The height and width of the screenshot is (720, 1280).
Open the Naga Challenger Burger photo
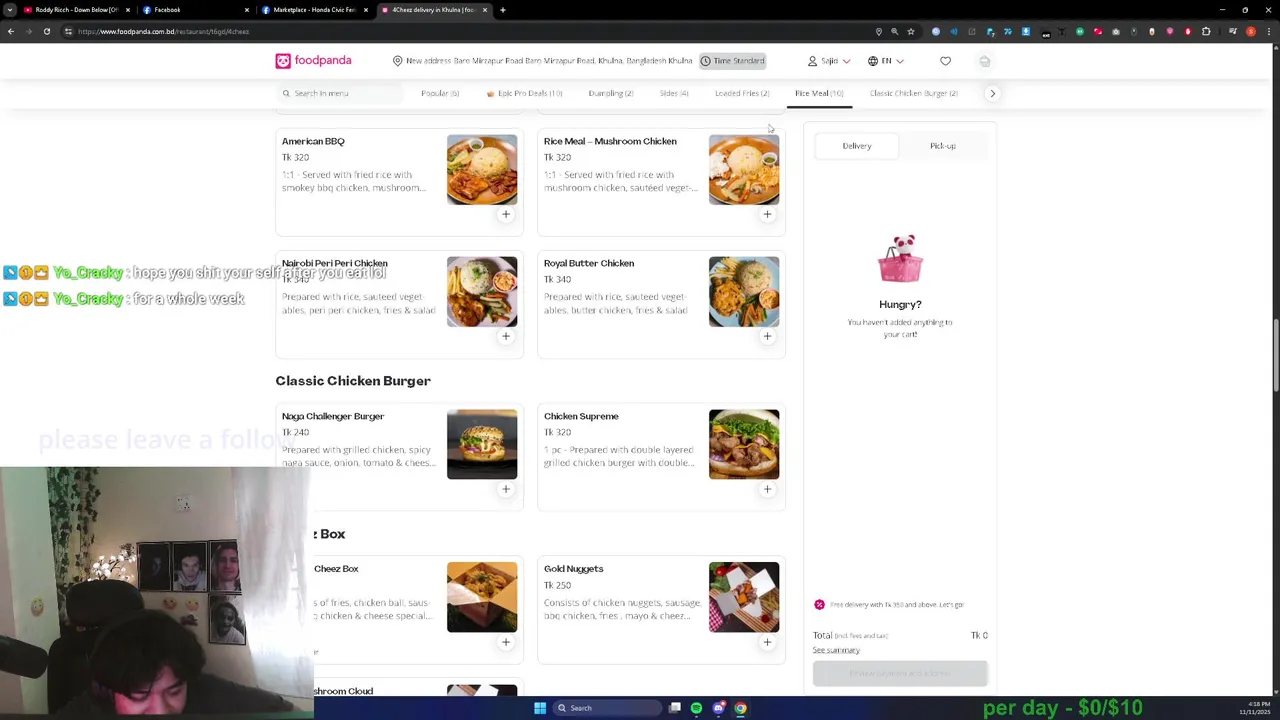482,444
